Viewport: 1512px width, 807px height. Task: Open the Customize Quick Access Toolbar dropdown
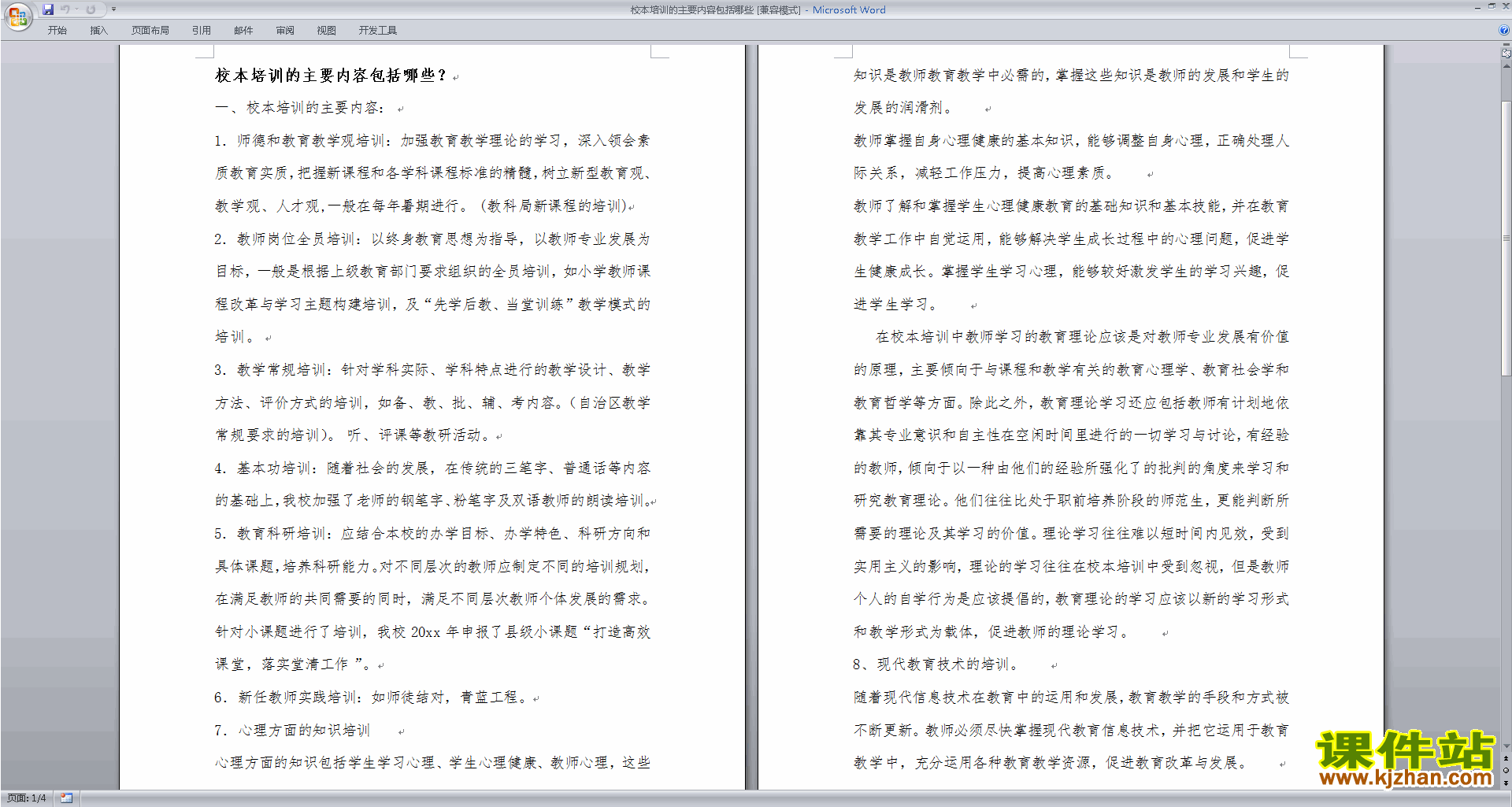[x=113, y=9]
